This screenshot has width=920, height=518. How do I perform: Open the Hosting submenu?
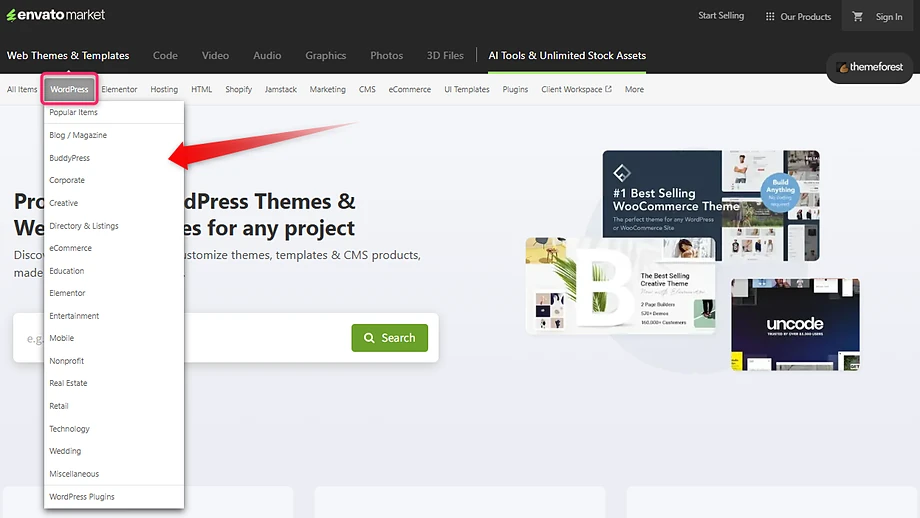(x=164, y=89)
